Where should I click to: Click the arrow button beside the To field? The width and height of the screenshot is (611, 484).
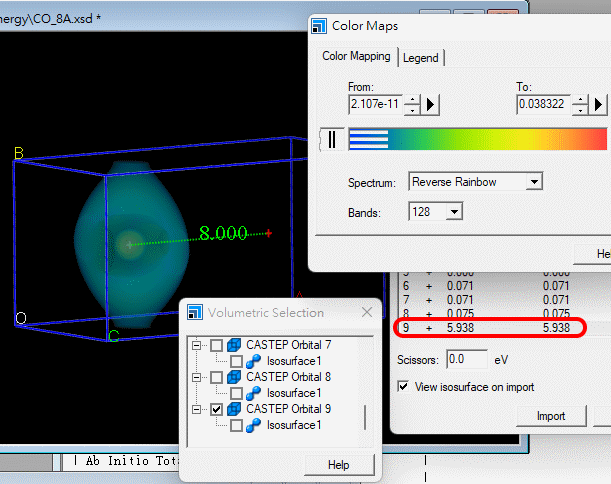[599, 104]
